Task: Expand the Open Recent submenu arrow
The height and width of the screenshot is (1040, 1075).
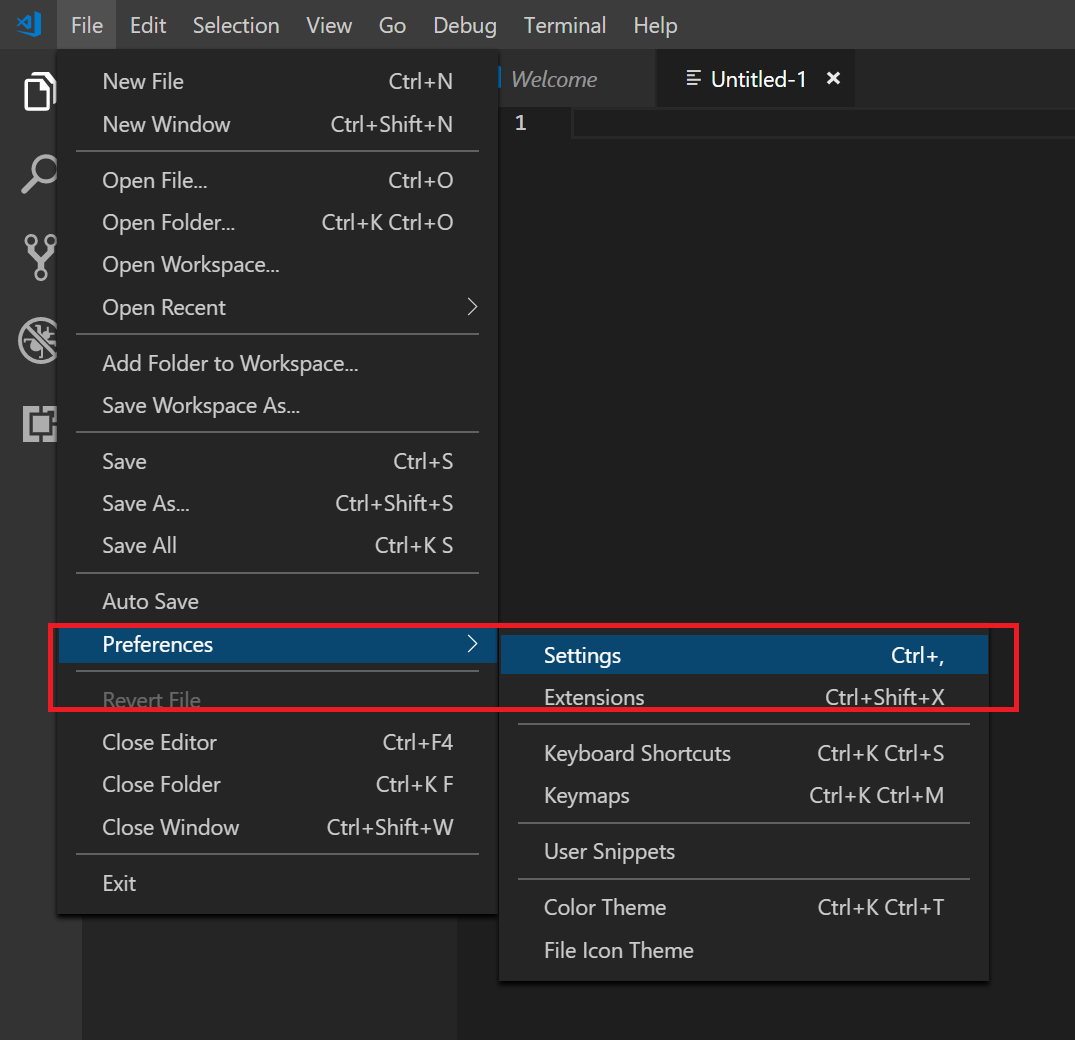Action: click(472, 306)
